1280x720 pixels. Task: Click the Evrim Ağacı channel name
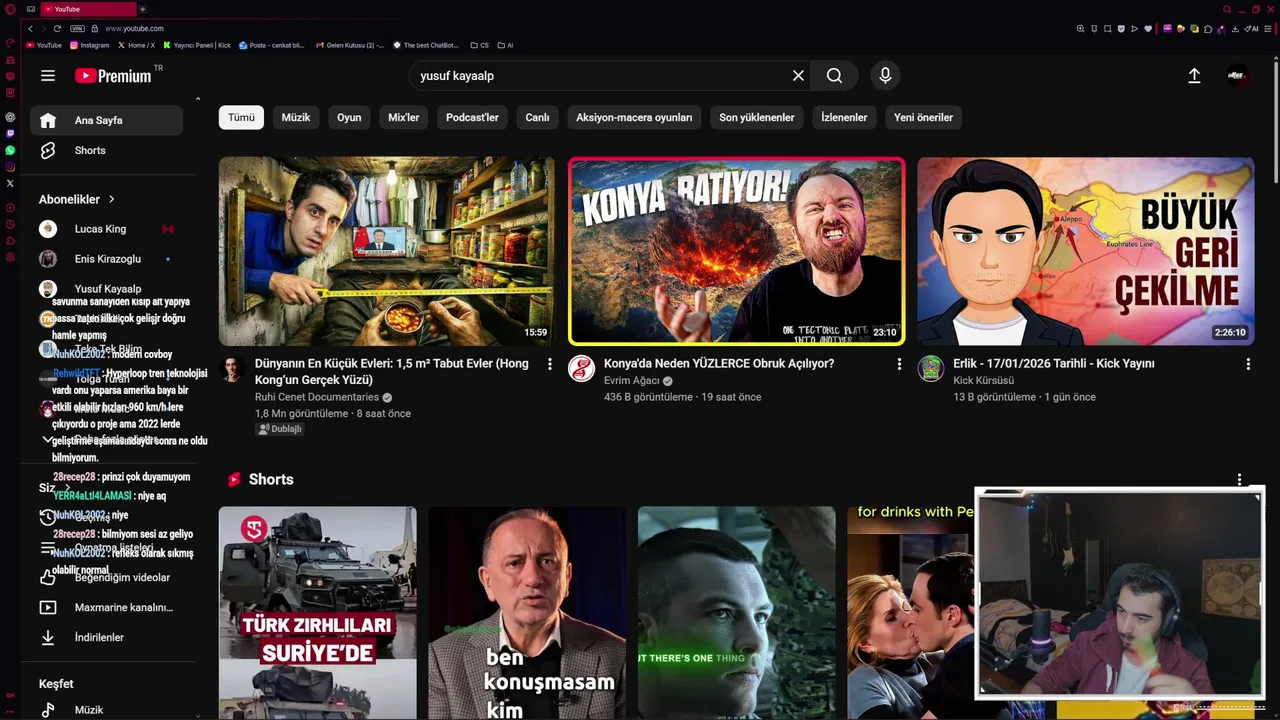click(x=632, y=381)
